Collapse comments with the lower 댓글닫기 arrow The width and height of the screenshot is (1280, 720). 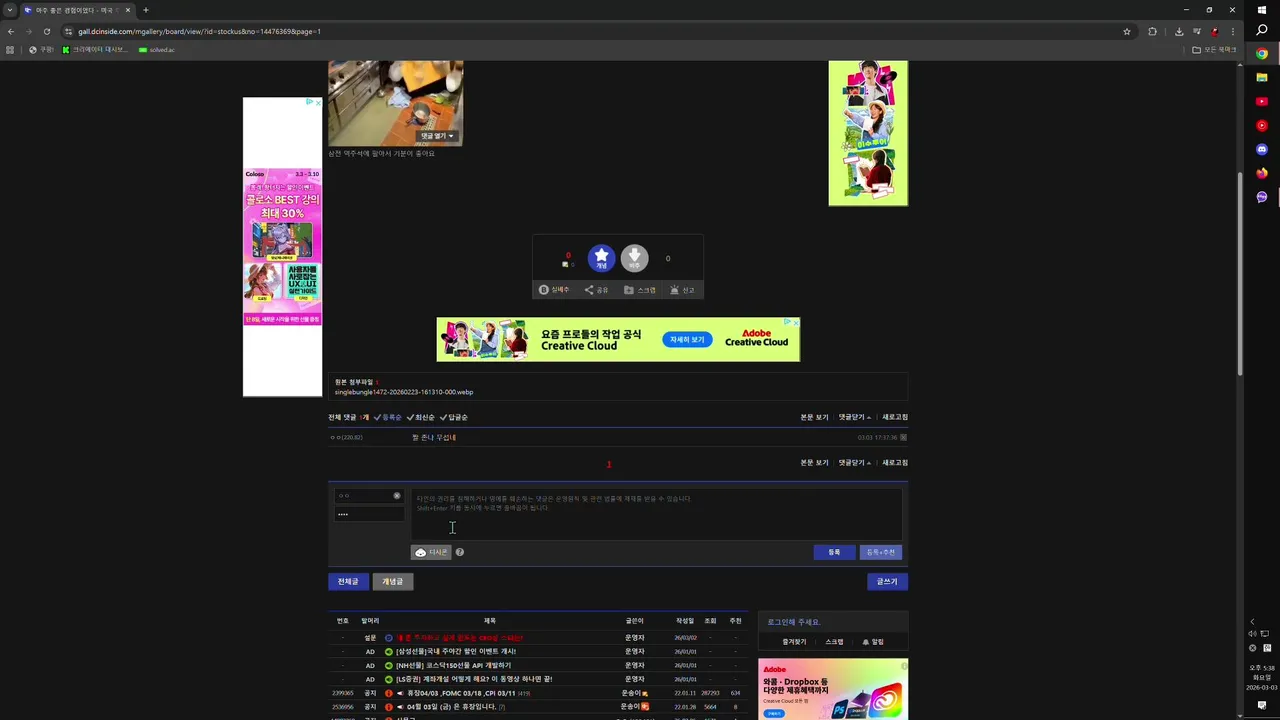pyautogui.click(x=855, y=463)
